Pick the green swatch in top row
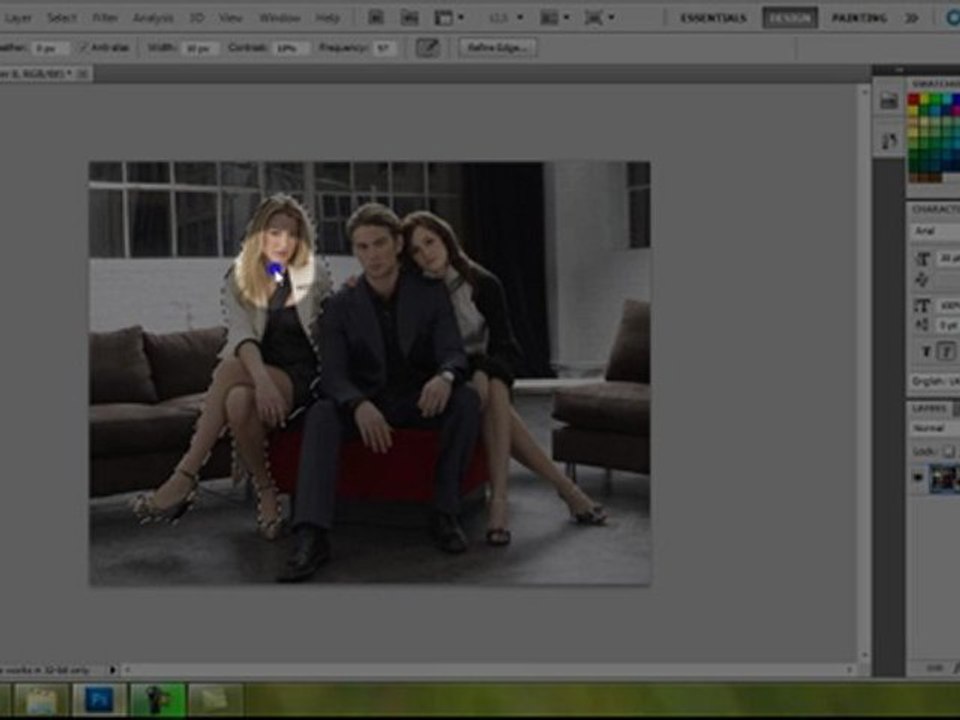This screenshot has width=960, height=720. pos(935,99)
